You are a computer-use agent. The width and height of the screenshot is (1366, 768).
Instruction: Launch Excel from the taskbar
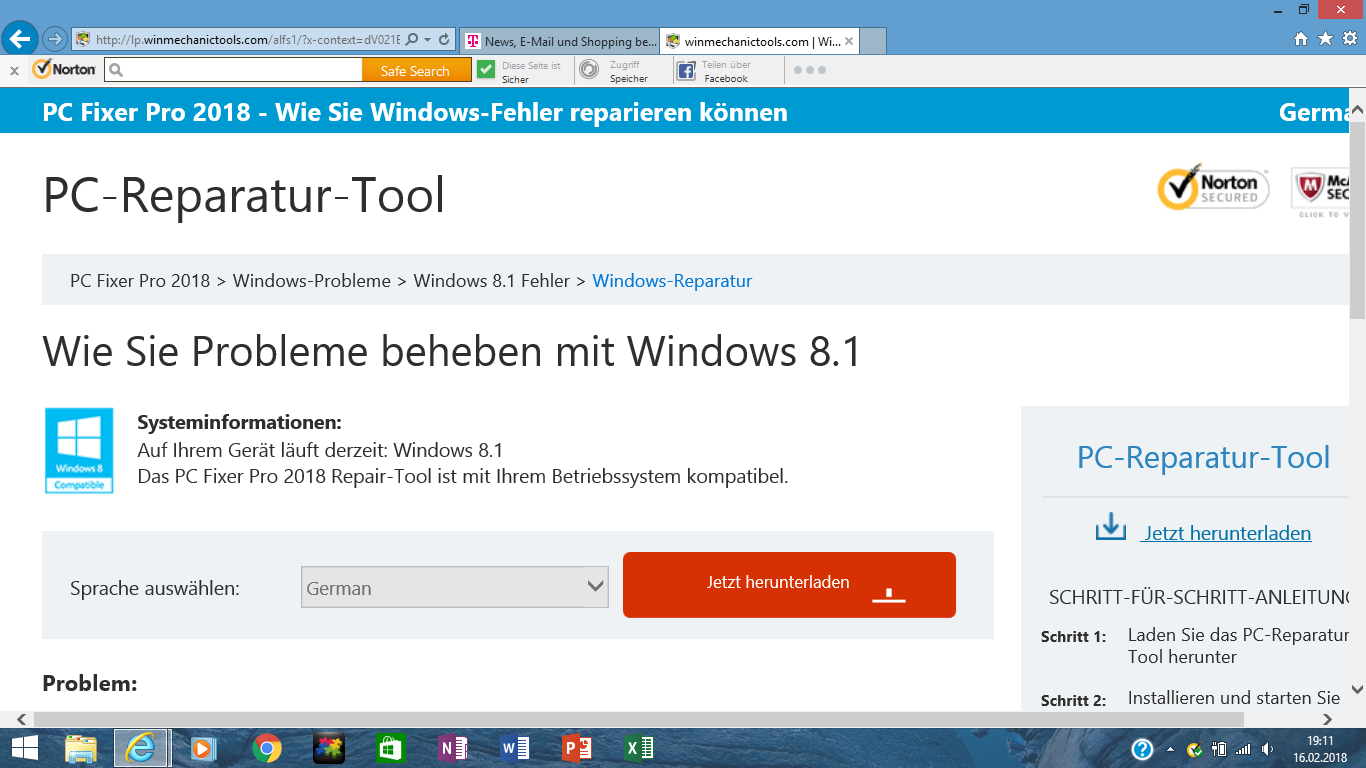(639, 748)
